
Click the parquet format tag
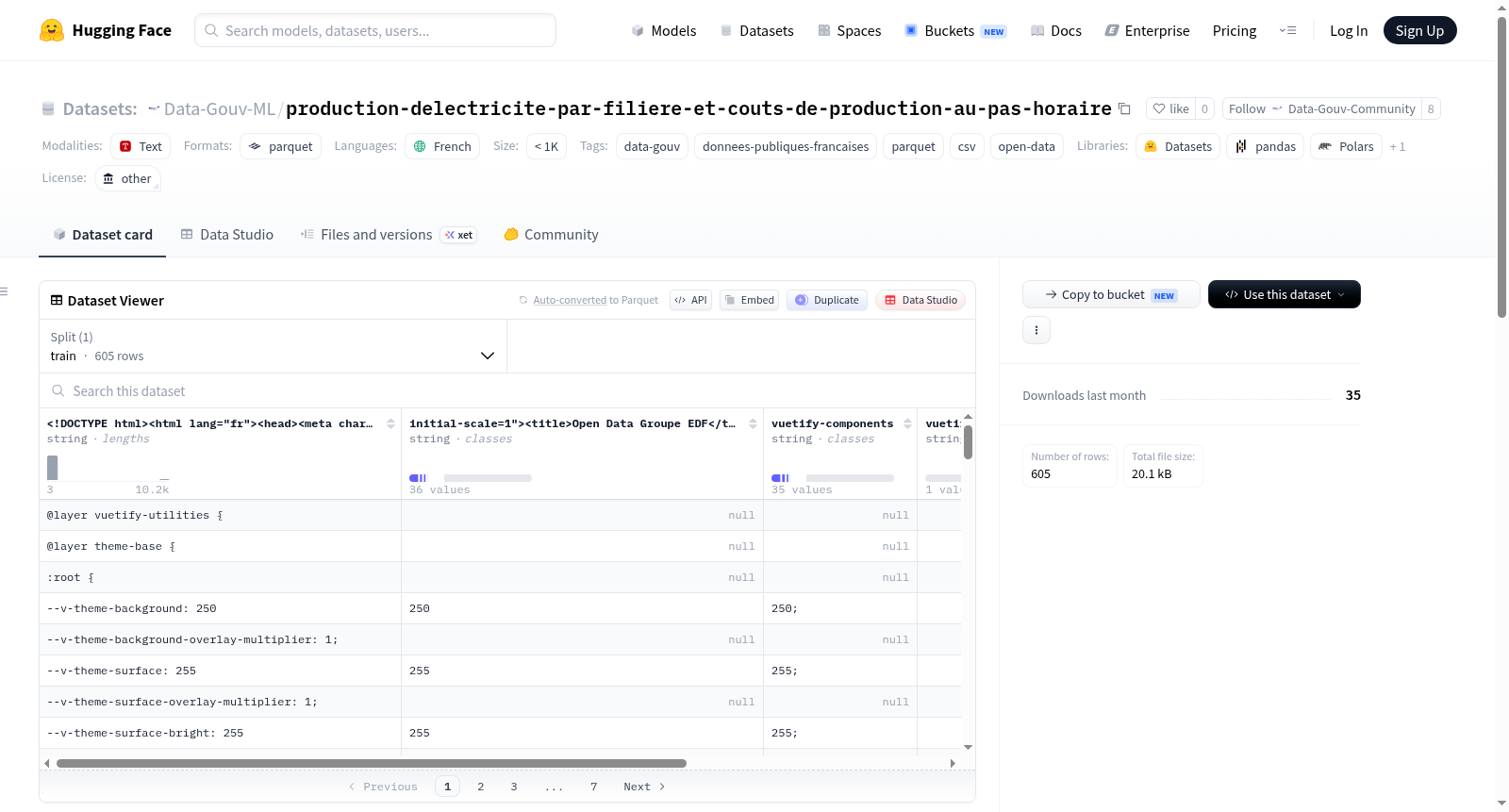pos(280,146)
